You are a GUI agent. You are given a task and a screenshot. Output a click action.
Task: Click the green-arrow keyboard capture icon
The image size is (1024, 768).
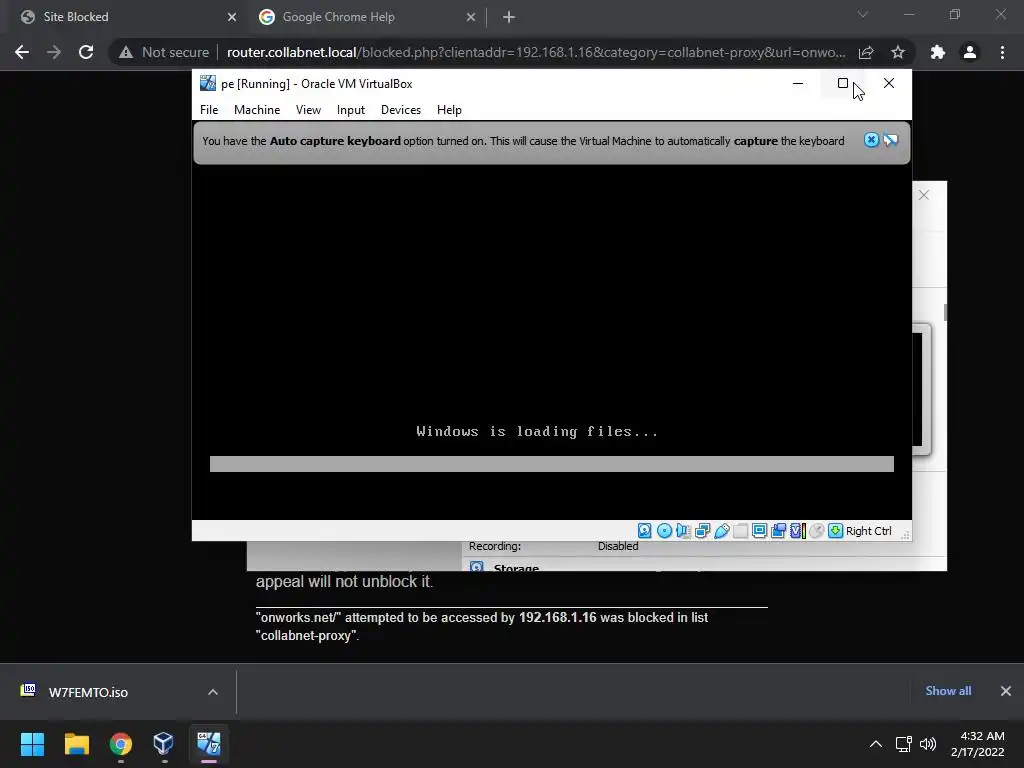[835, 531]
